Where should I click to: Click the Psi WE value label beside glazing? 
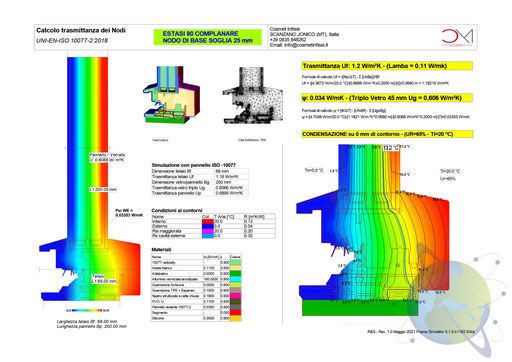[x=129, y=213]
